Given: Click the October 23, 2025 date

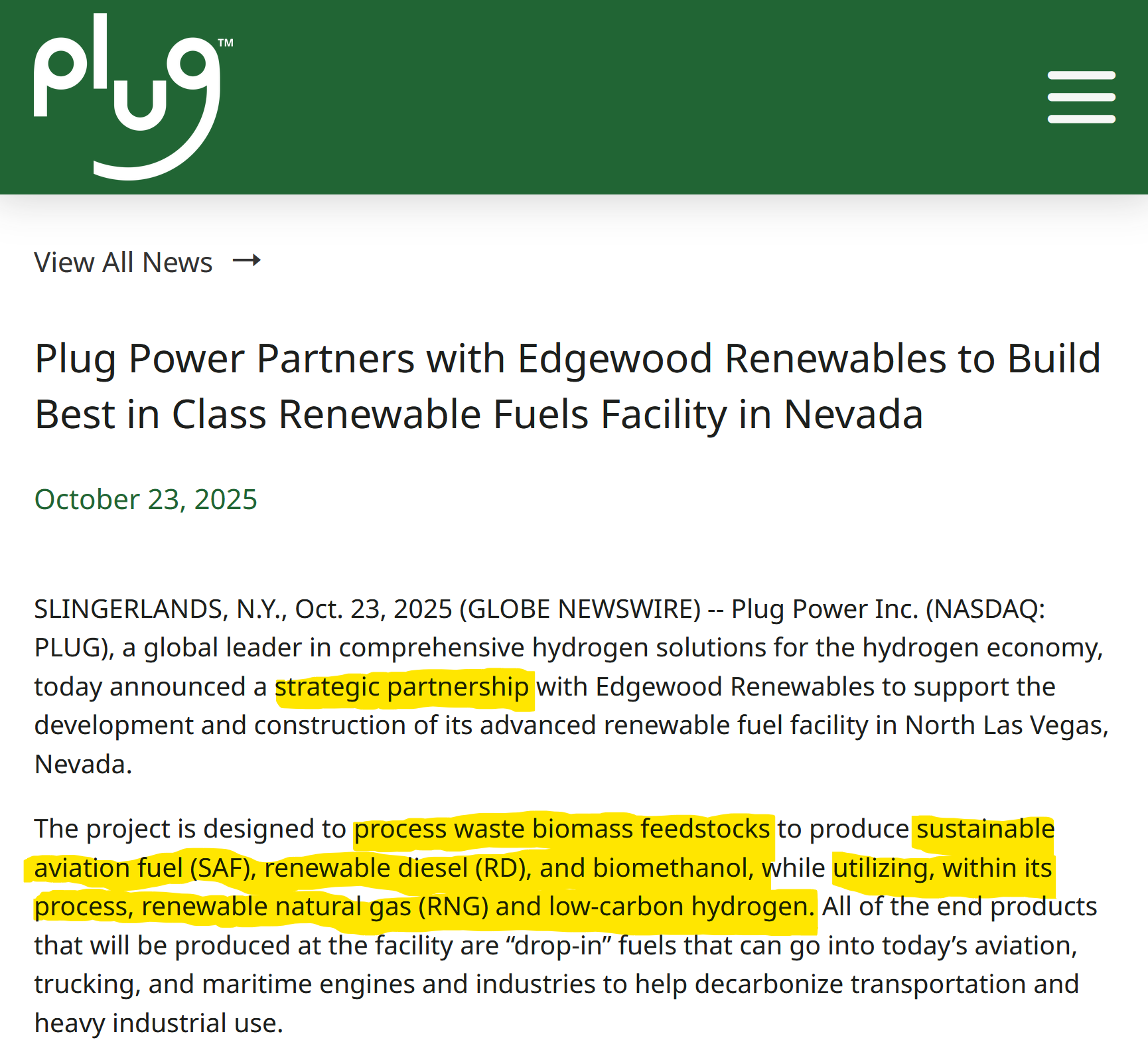Looking at the screenshot, I should coord(145,499).
